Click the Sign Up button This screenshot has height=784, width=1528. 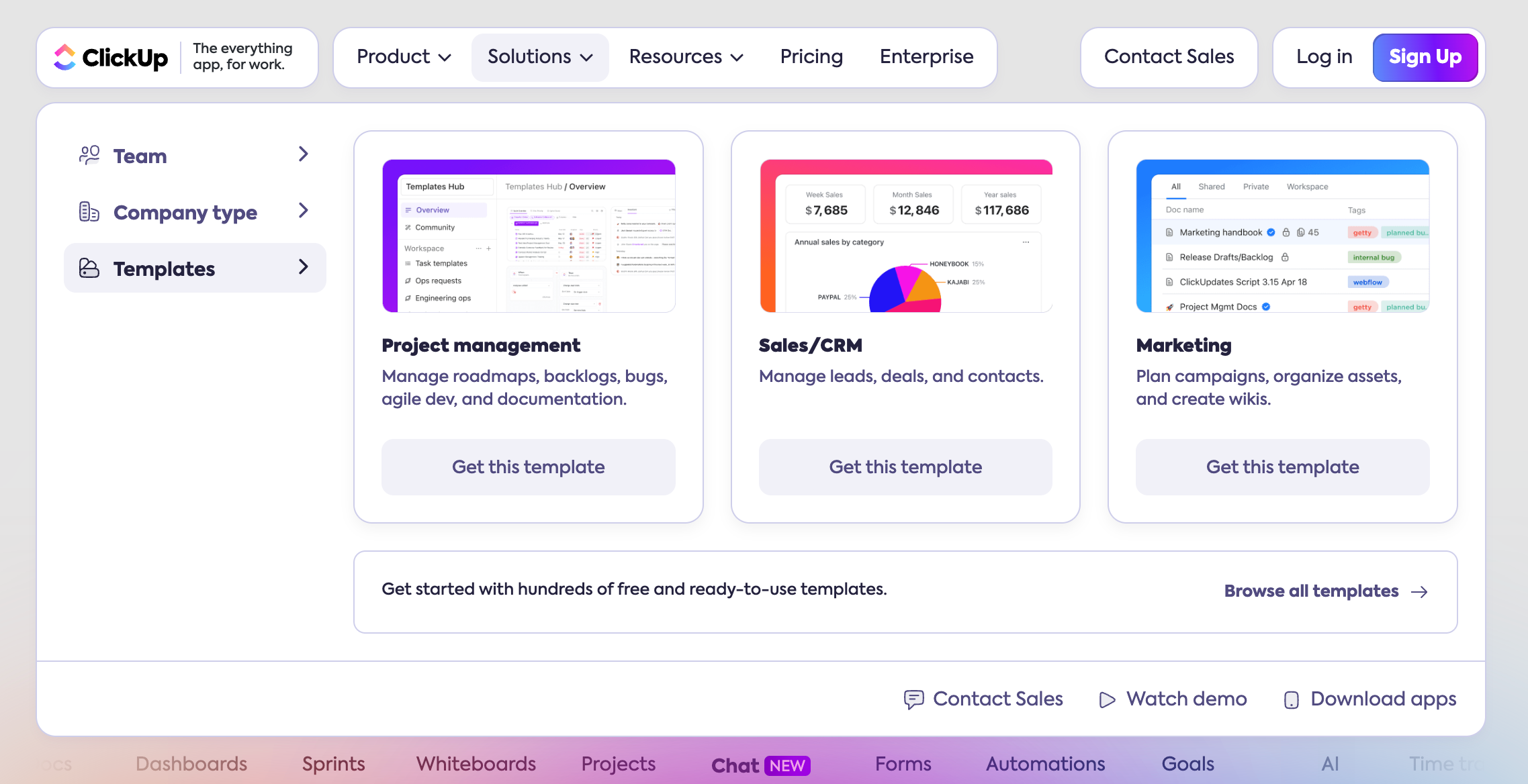click(1425, 57)
